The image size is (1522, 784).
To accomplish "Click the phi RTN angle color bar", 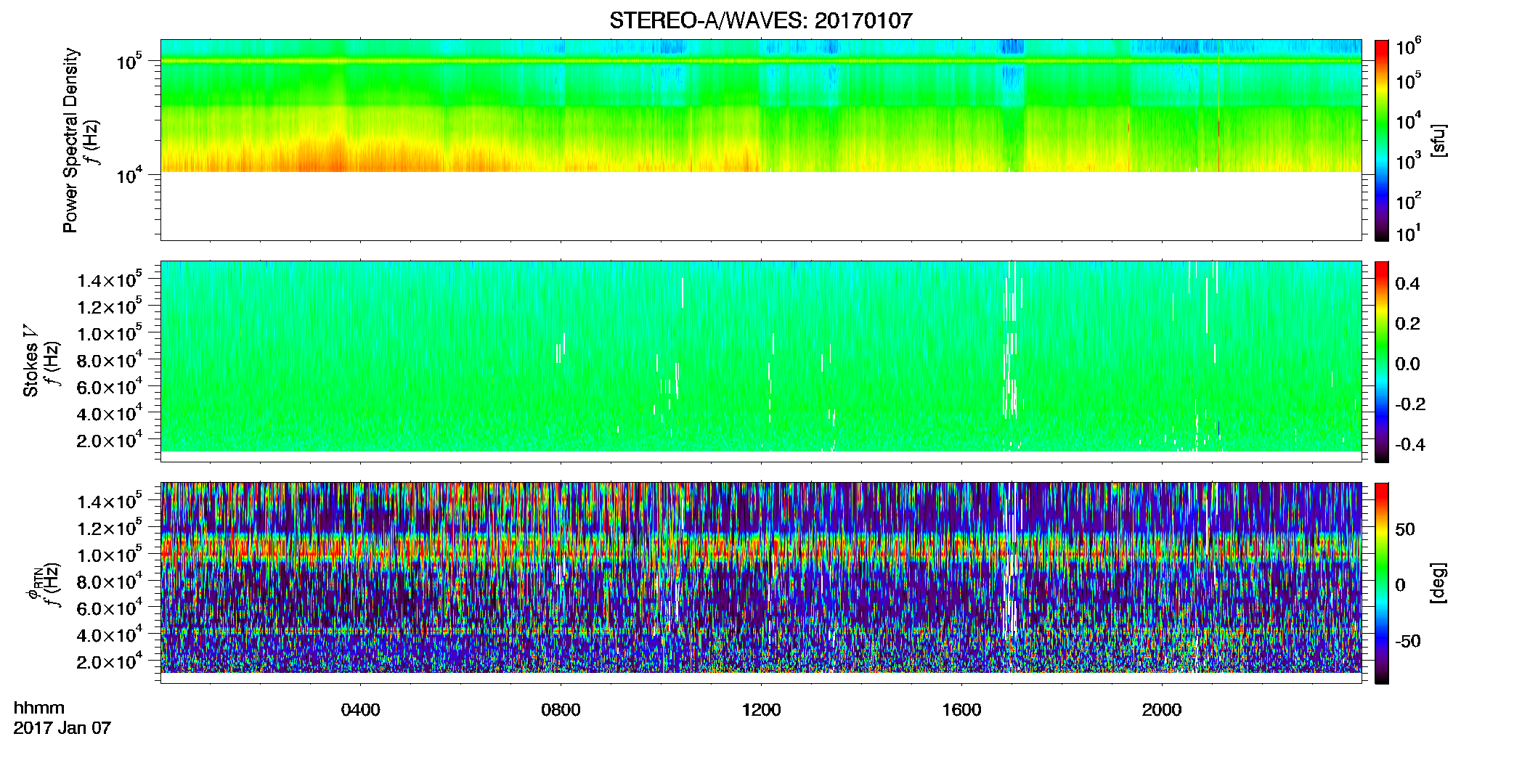I will pyautogui.click(x=1382, y=583).
